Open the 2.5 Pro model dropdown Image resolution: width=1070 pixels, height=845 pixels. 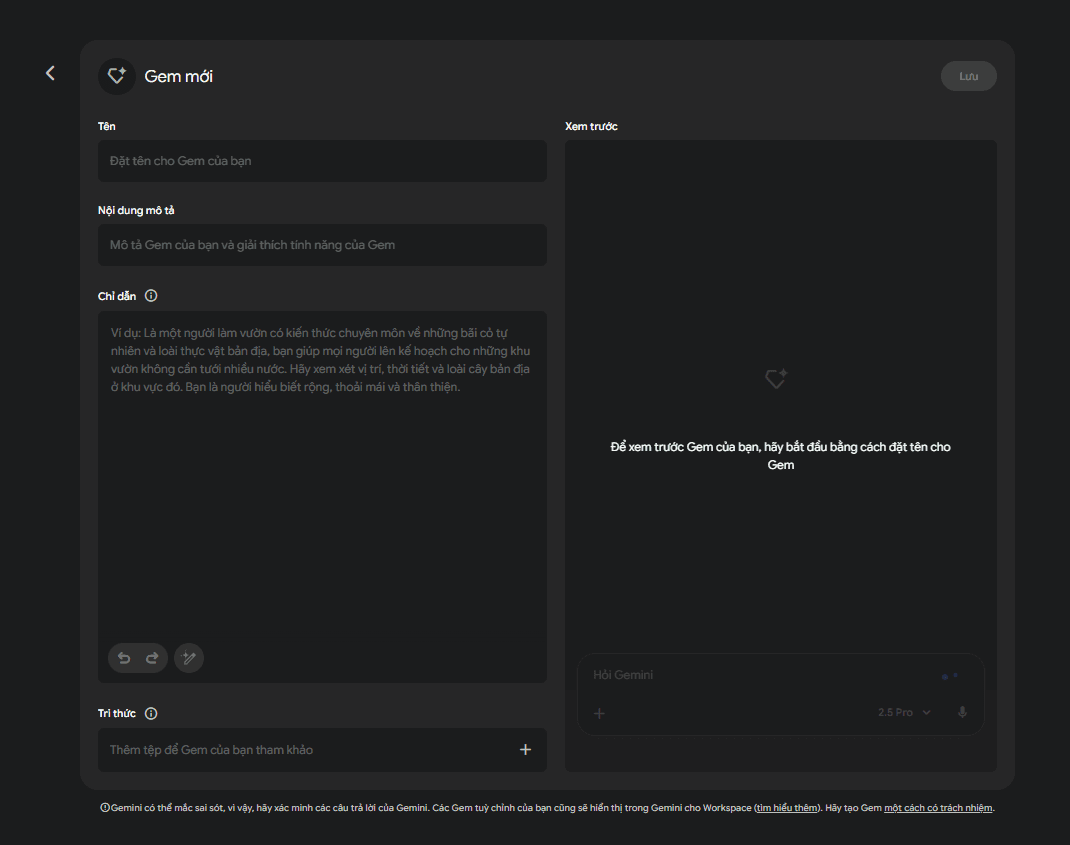[904, 713]
